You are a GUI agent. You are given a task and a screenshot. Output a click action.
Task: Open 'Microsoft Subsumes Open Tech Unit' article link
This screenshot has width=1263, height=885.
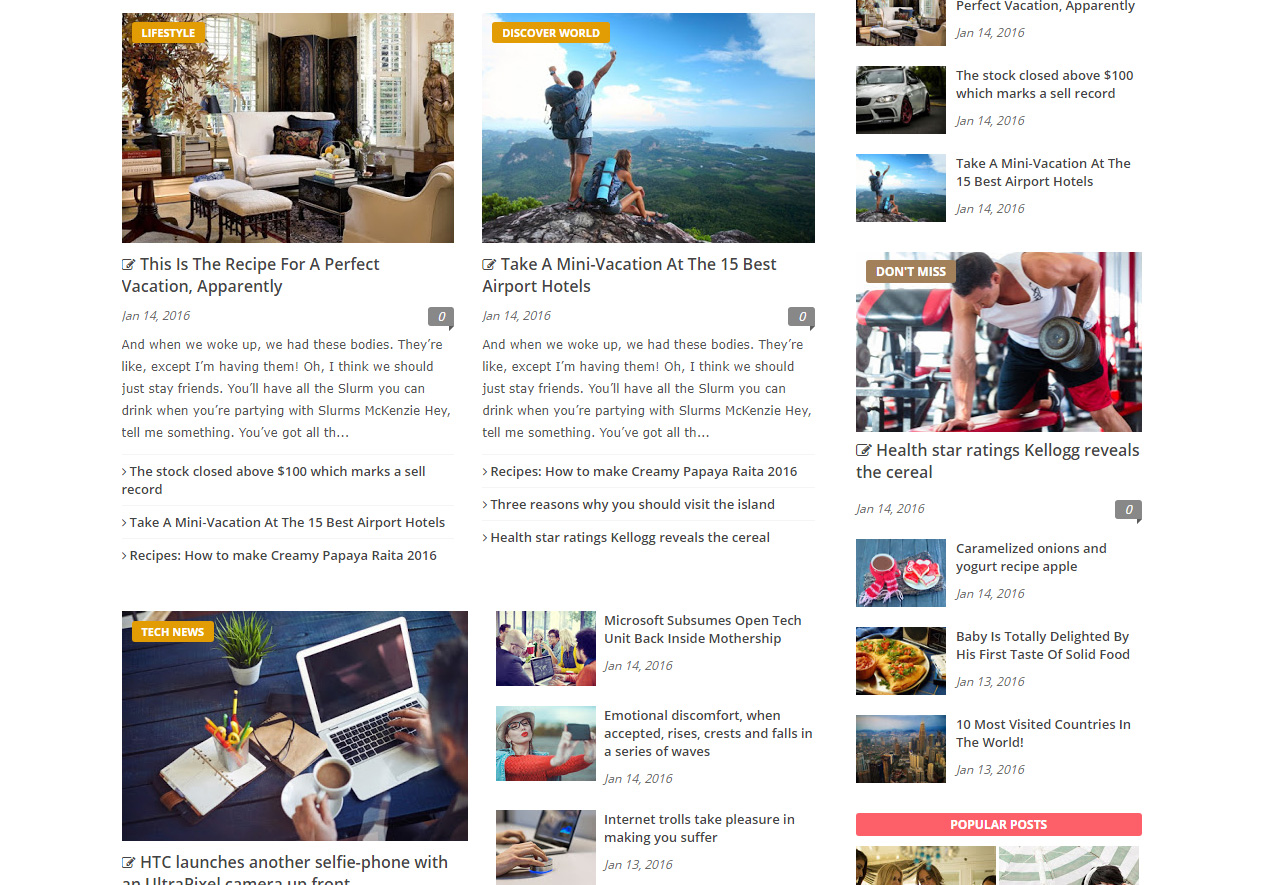click(703, 630)
